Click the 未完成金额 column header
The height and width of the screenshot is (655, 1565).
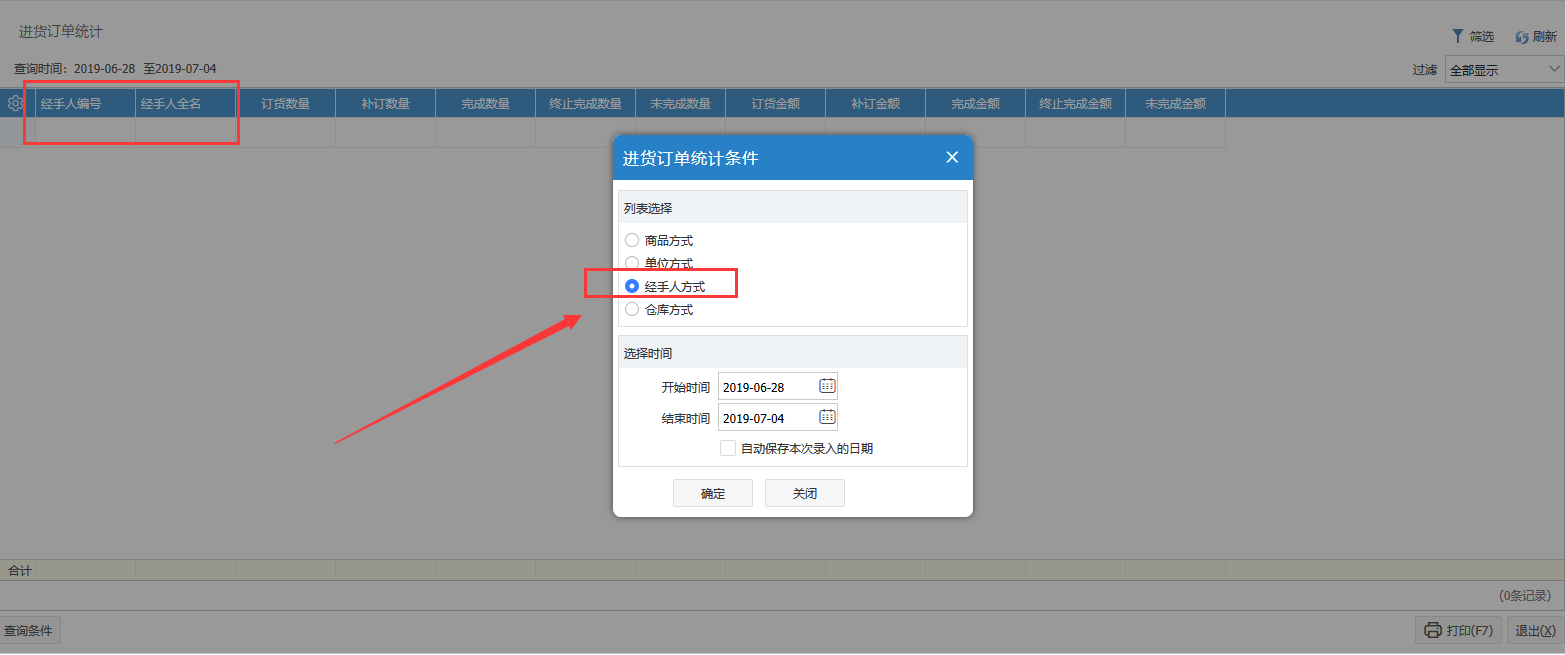1175,103
